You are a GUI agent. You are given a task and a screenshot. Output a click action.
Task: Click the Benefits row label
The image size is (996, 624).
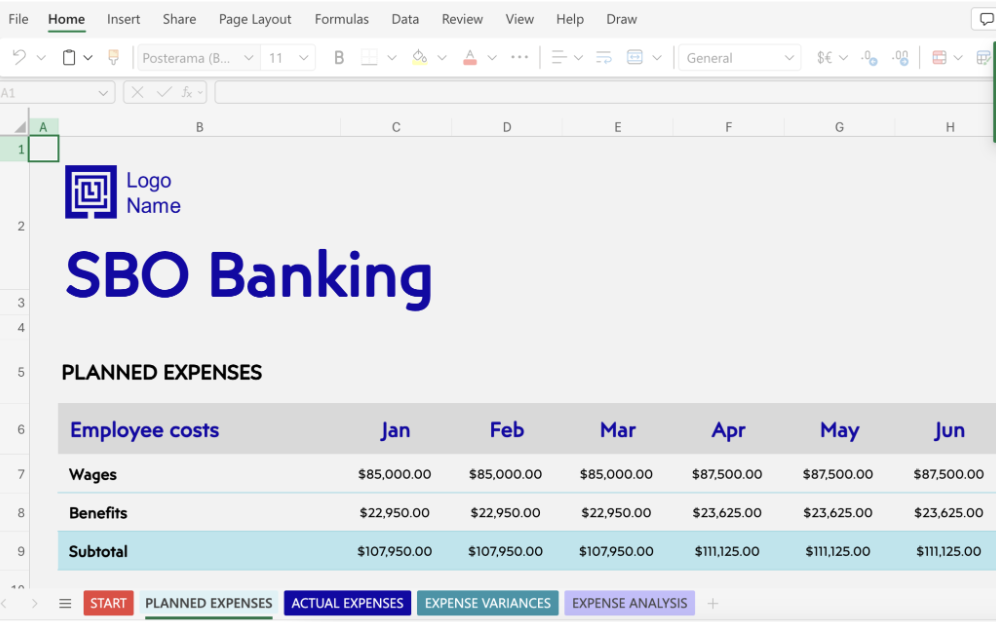(98, 513)
